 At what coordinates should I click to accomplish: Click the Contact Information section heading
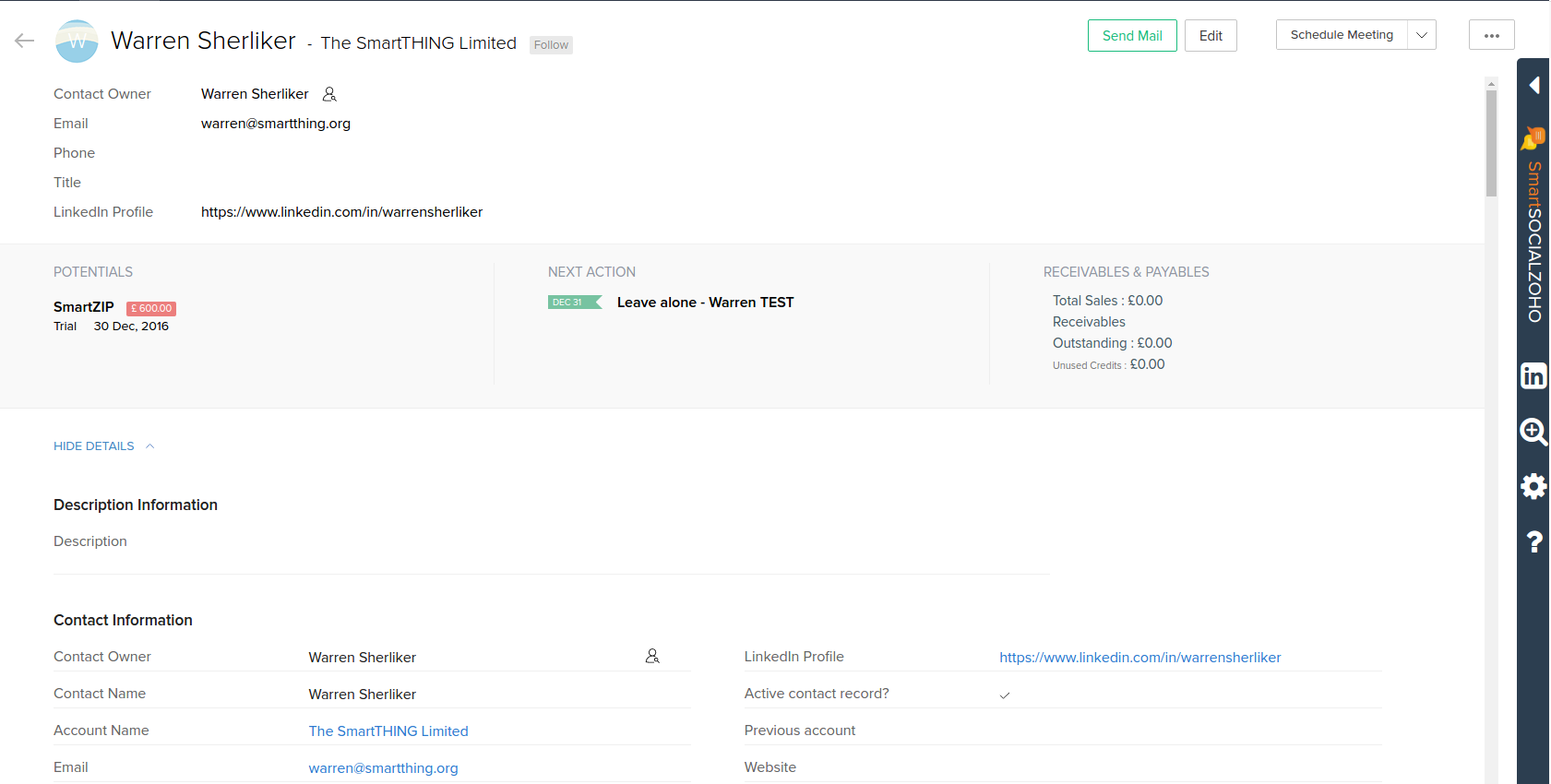point(123,620)
